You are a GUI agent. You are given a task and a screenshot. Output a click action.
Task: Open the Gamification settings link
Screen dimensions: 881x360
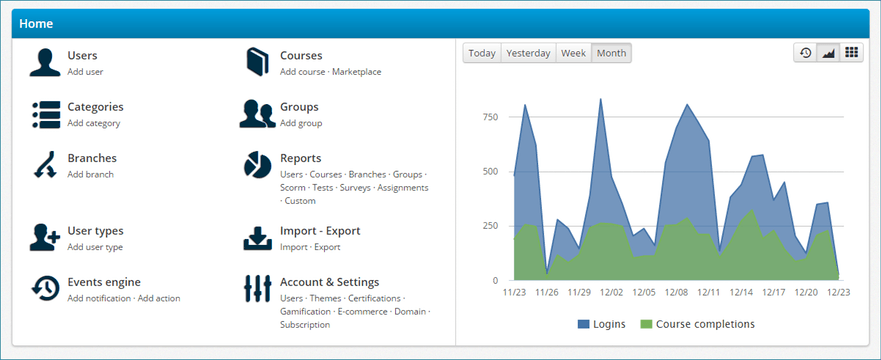(x=306, y=311)
